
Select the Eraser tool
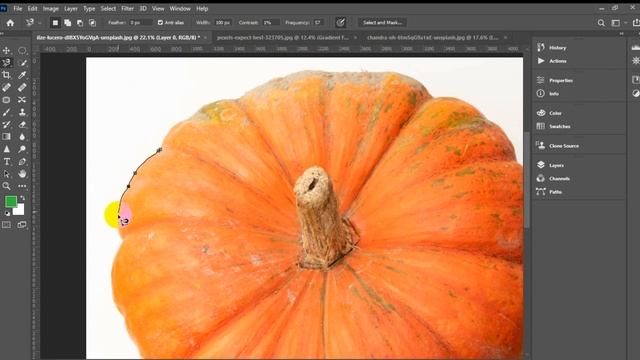22,124
